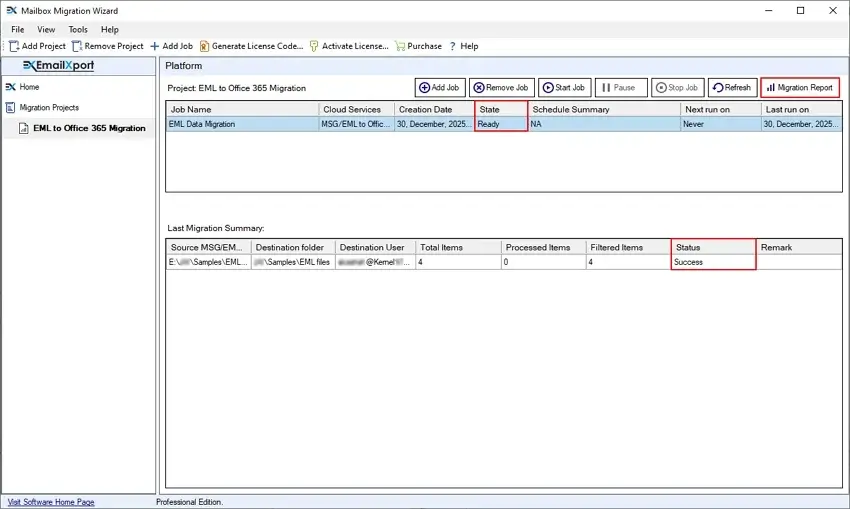Click the Purchase toolbar label

424,46
